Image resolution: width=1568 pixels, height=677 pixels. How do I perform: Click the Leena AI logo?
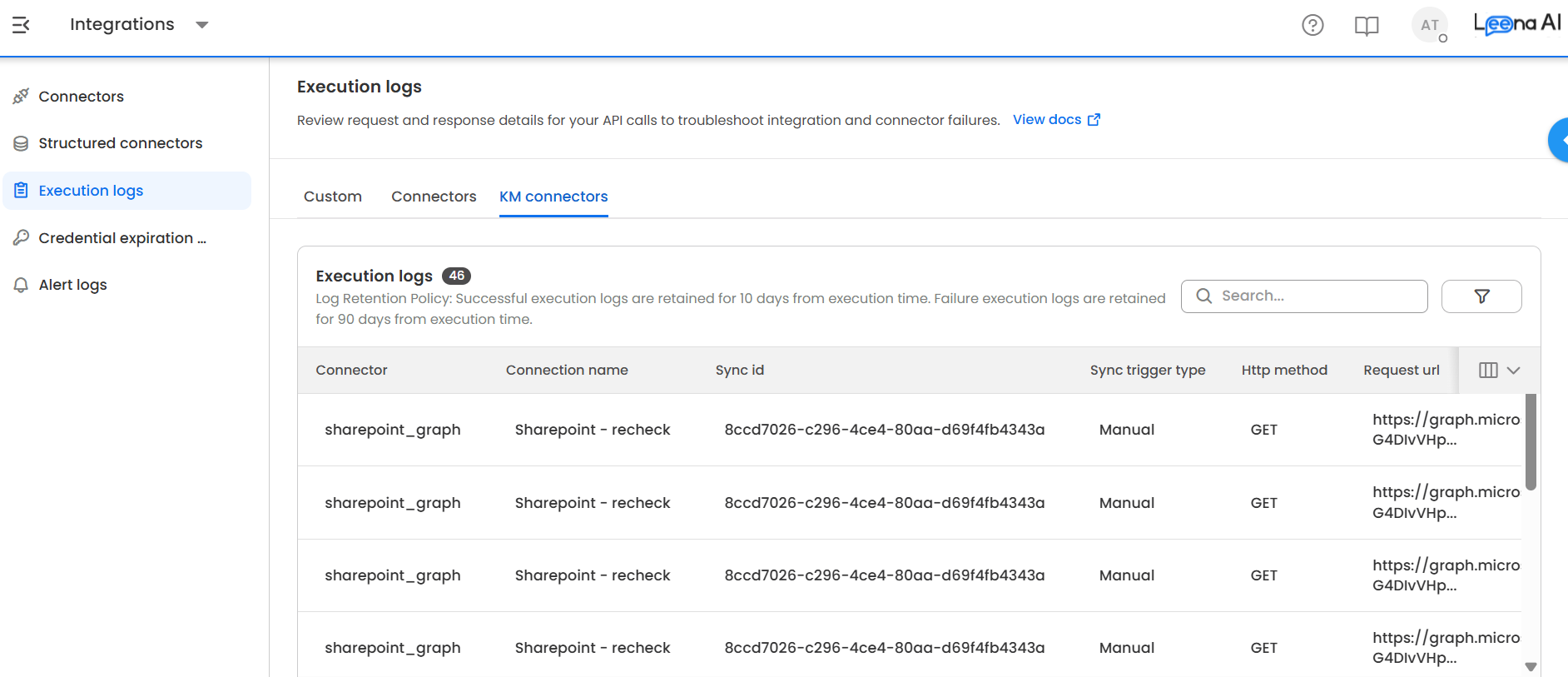(1517, 24)
